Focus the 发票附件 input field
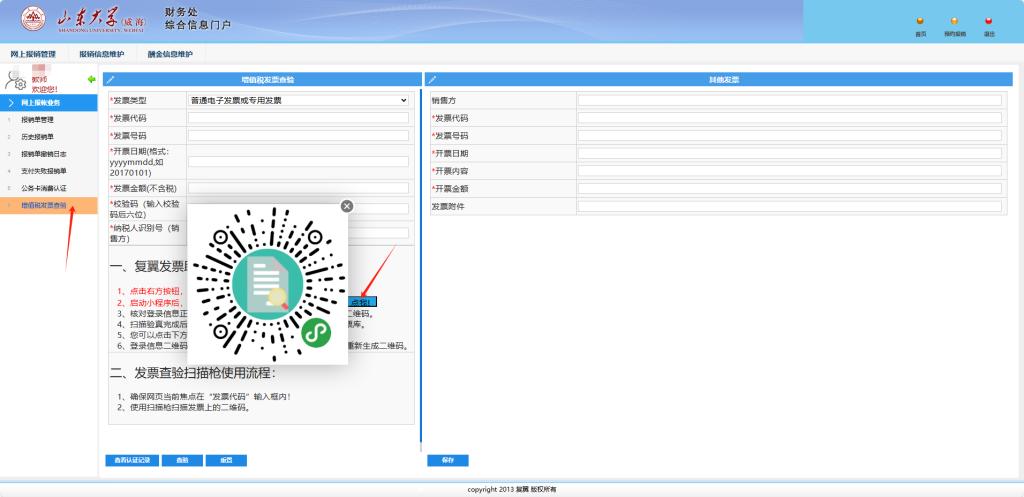 [x=789, y=206]
